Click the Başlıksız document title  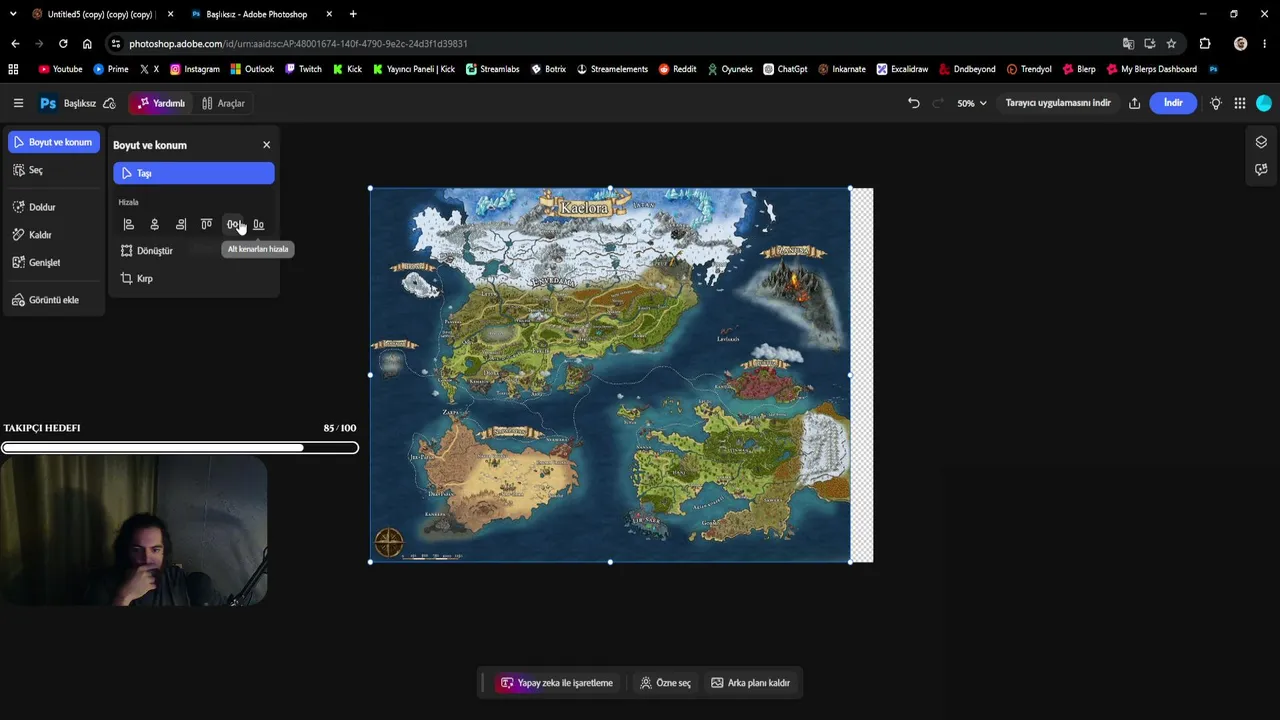tap(80, 103)
